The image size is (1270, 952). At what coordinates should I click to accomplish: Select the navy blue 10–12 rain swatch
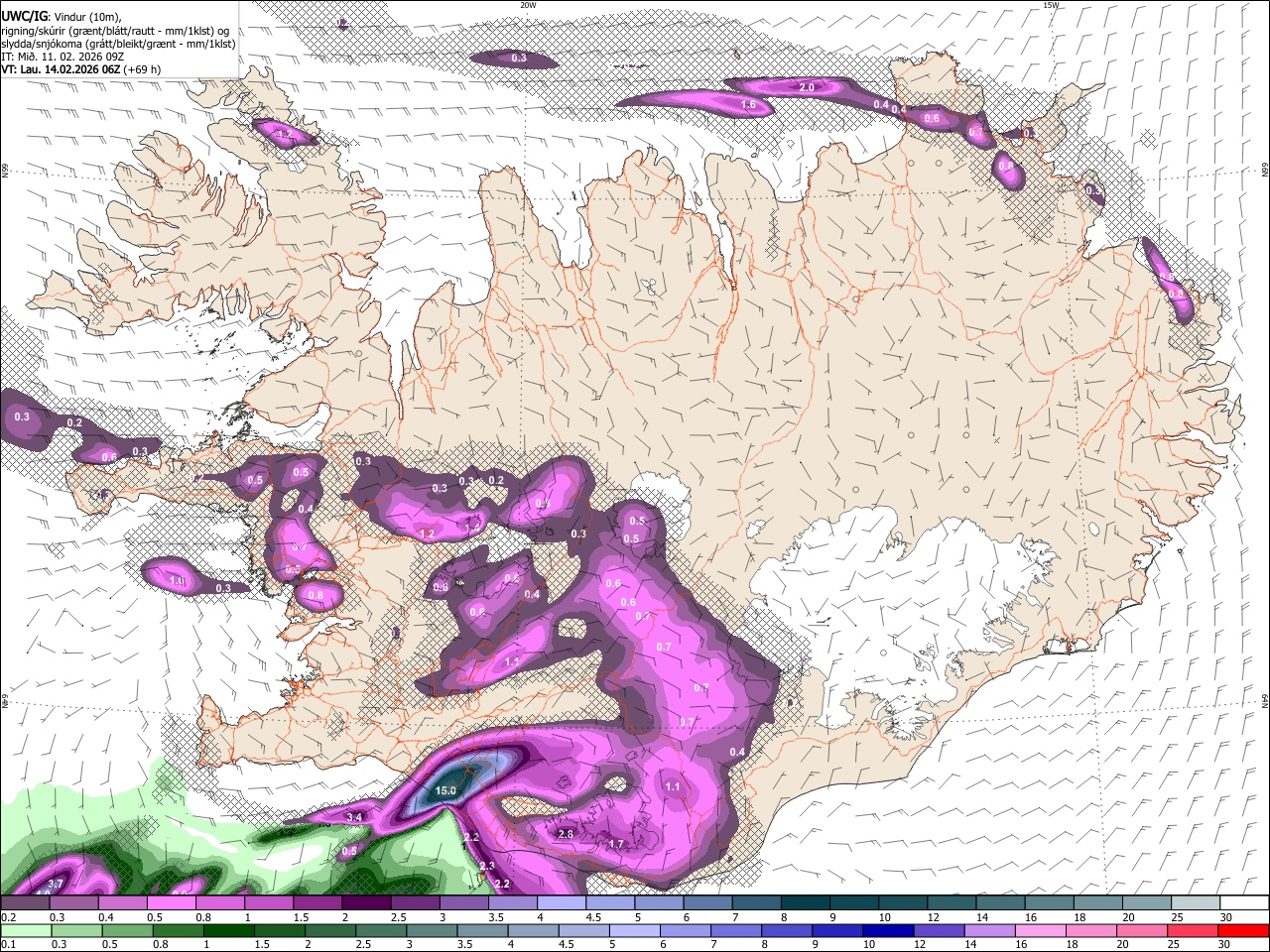coord(888,930)
